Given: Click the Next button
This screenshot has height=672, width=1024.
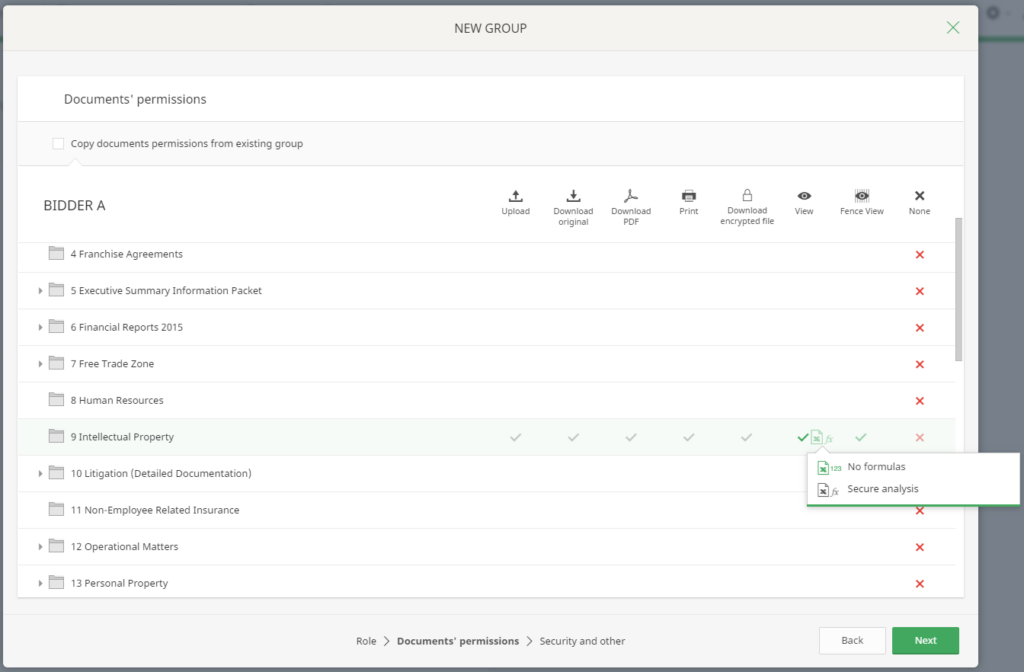Looking at the screenshot, I should [925, 640].
